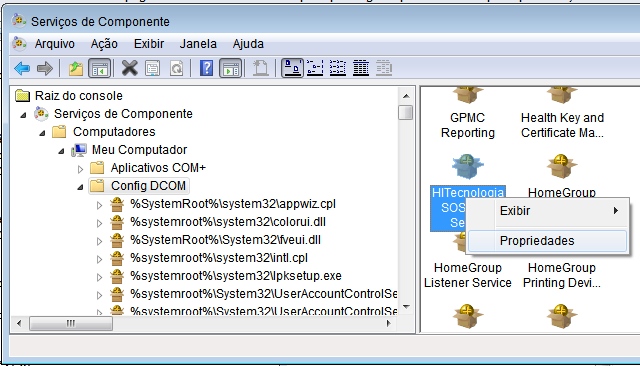The image size is (640, 366).
Task: Switch to small icons view
Action: (x=315, y=68)
